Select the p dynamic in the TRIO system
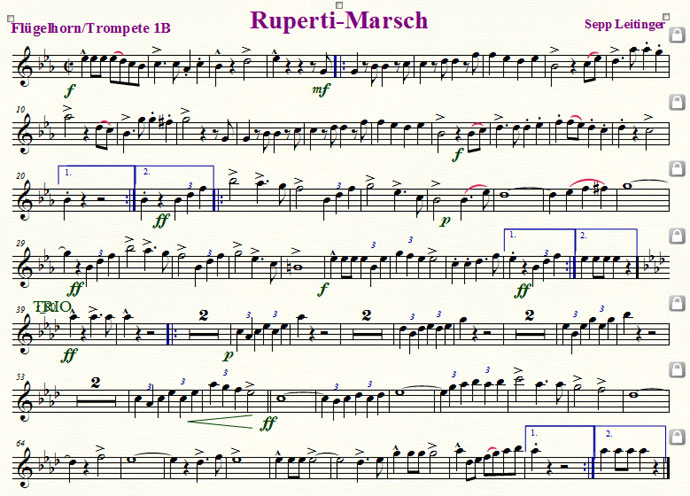The width and height of the screenshot is (690, 496). click(x=228, y=355)
